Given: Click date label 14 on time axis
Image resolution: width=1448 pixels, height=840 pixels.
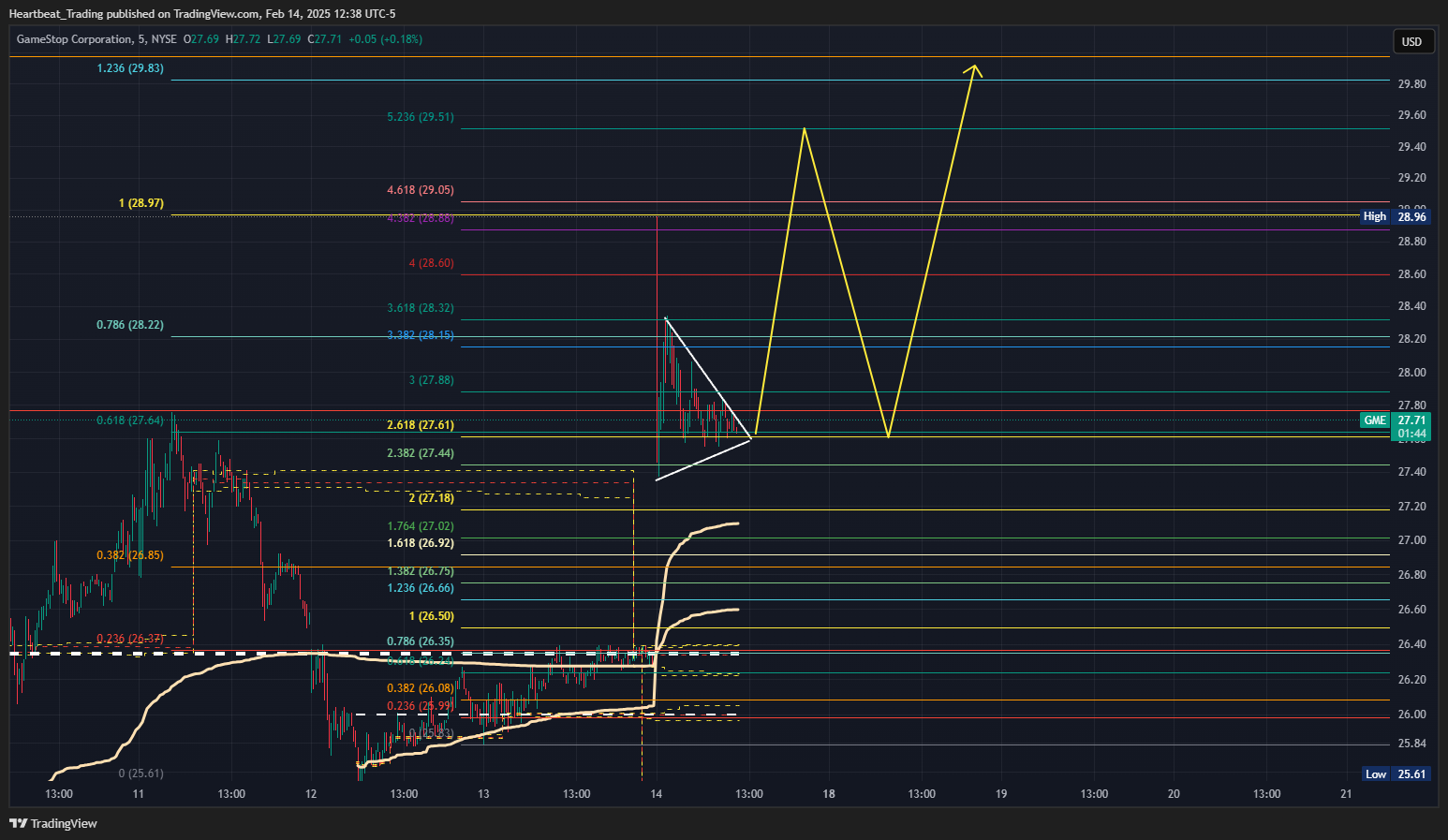Looking at the screenshot, I should (x=657, y=794).
